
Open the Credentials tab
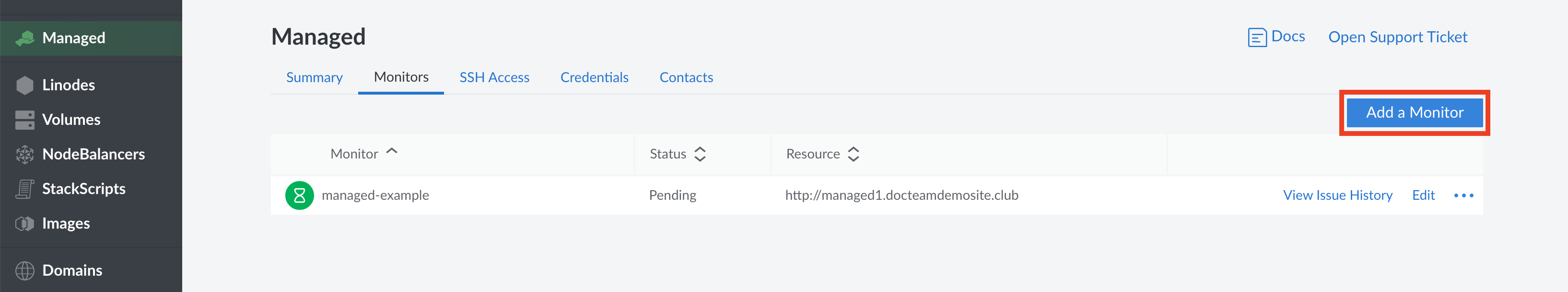[x=594, y=77]
